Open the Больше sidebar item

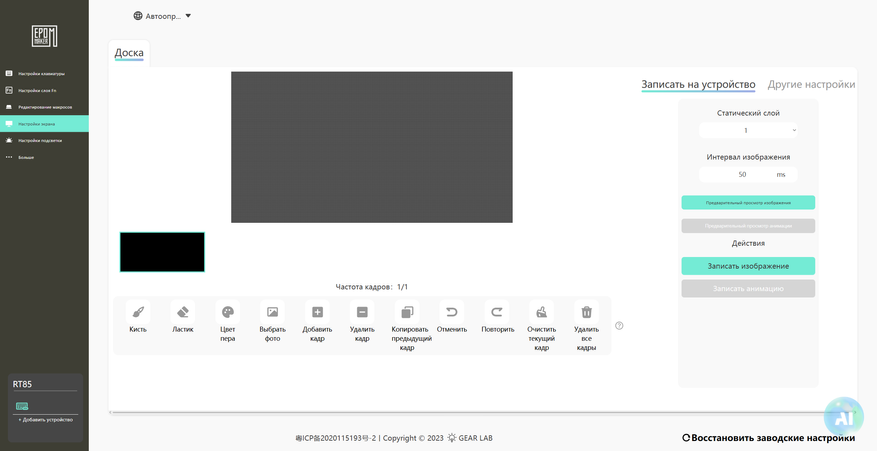pos(44,157)
